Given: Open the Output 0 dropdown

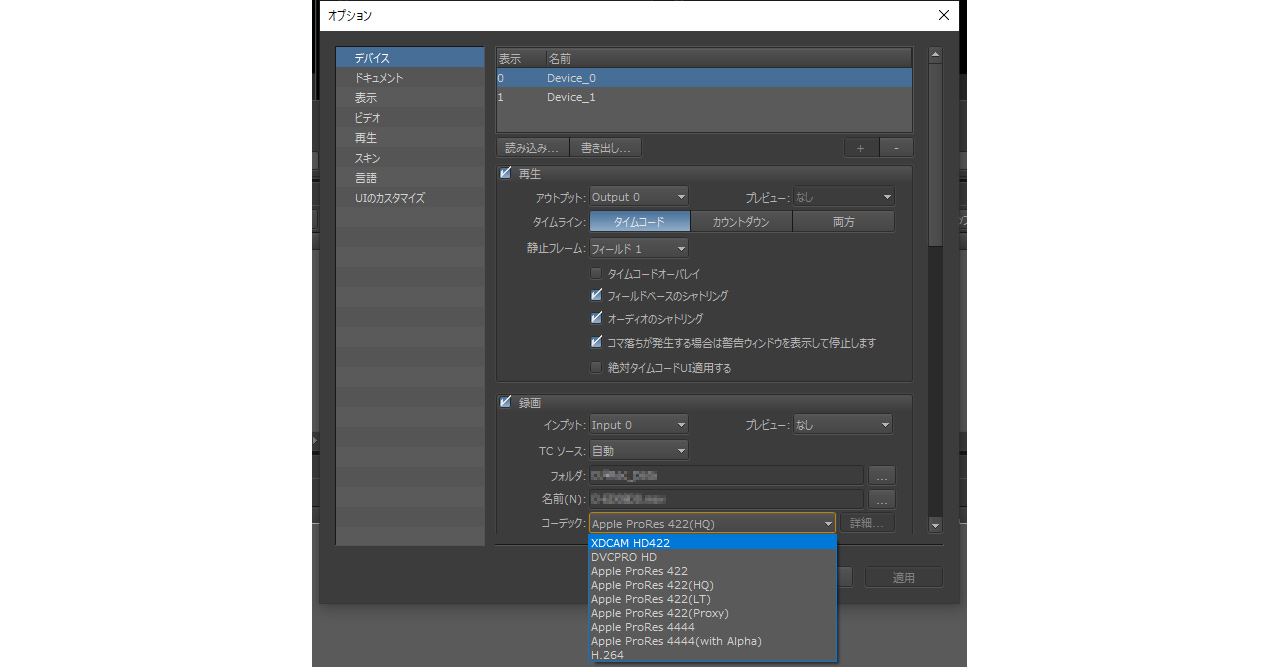Looking at the screenshot, I should tap(638, 197).
